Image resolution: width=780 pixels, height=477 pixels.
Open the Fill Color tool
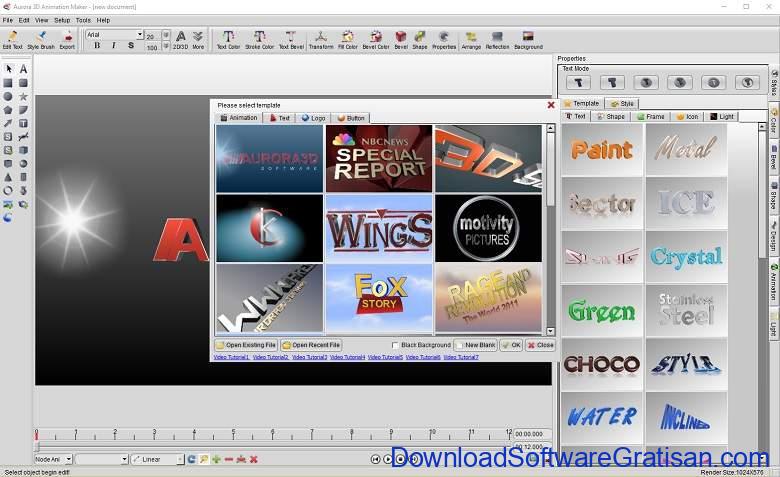coord(348,40)
